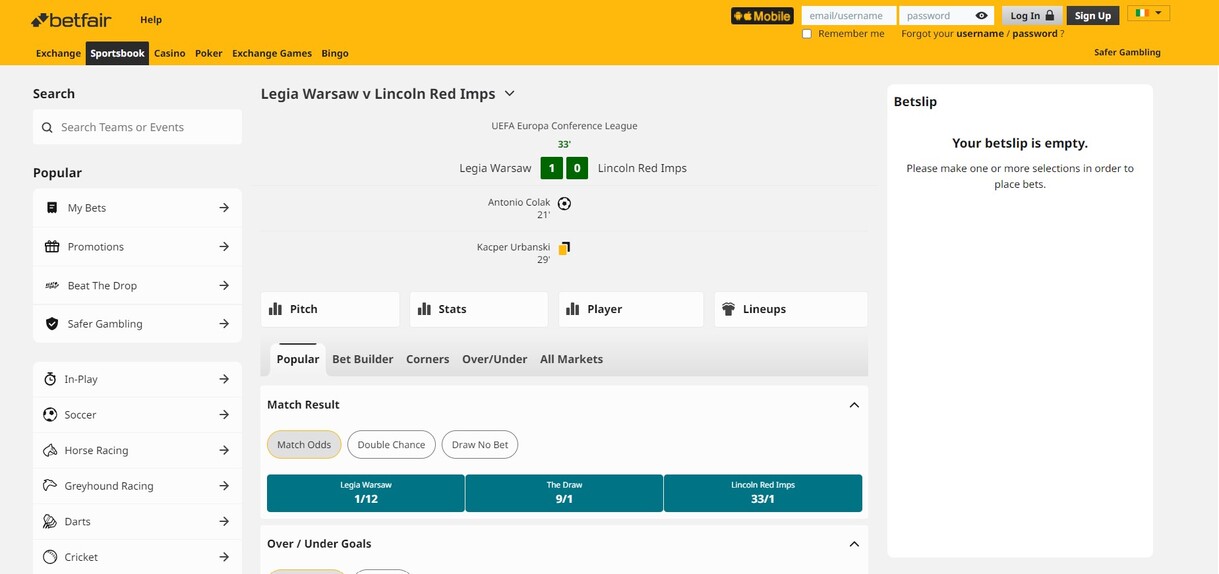
Task: Open Beat The Drop via its arrow
Action: point(224,286)
